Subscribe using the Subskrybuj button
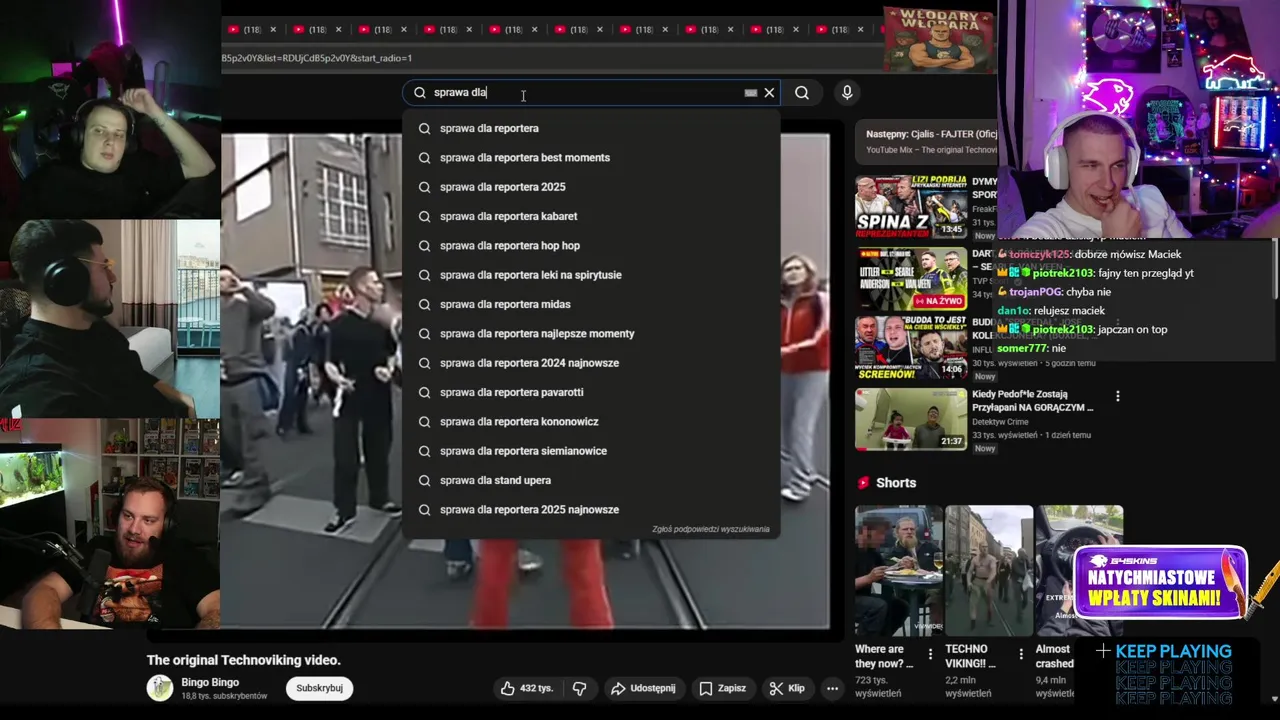This screenshot has width=1280, height=720. [320, 688]
